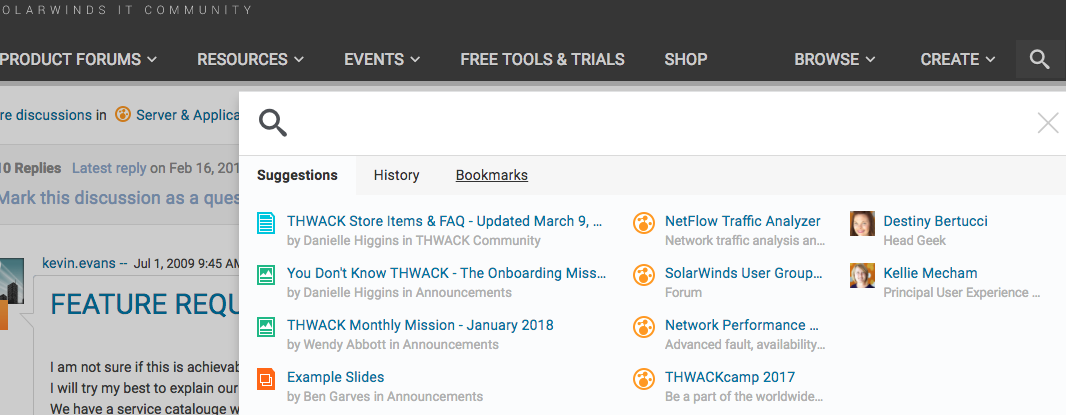Click the orange icon before Server & Applications
1066x415 pixels.
pos(122,114)
